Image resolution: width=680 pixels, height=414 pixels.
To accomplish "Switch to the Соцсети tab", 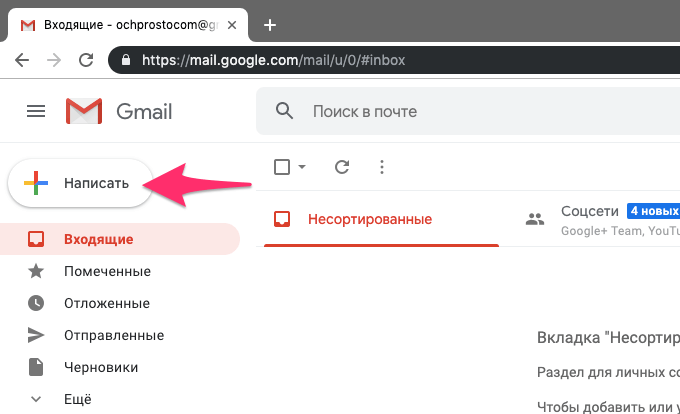I will [598, 219].
